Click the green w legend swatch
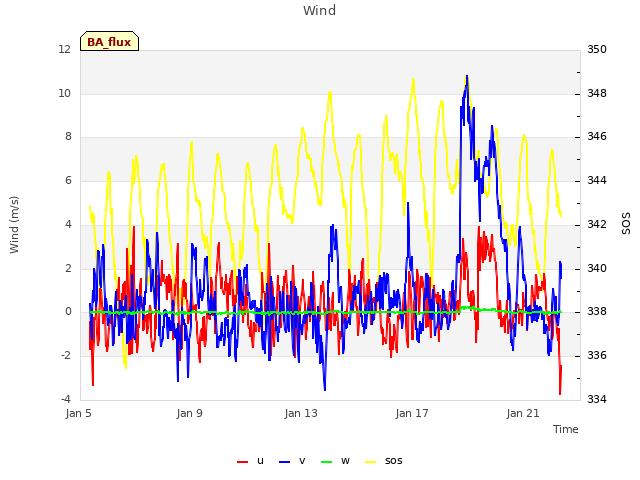 tap(327, 462)
